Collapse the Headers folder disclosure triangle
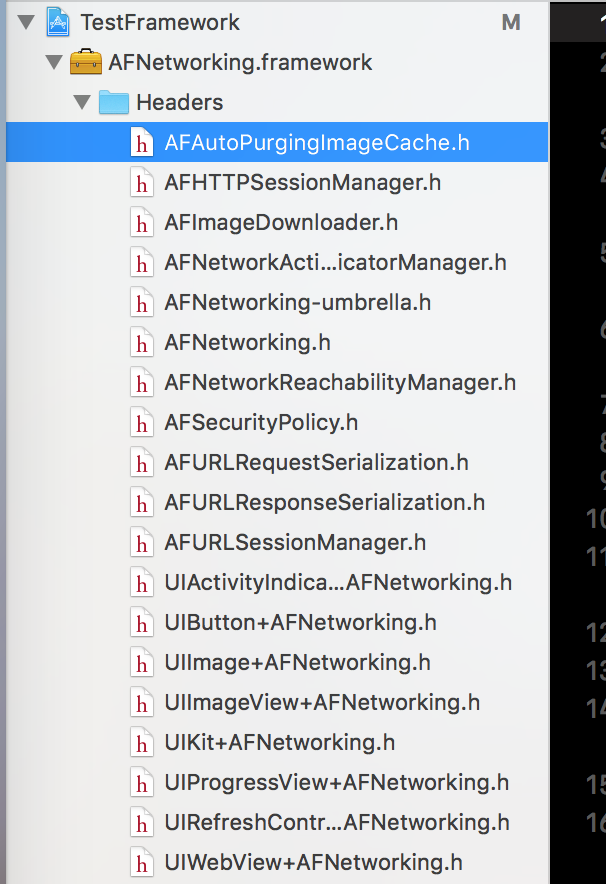The width and height of the screenshot is (606, 884). coord(82,102)
